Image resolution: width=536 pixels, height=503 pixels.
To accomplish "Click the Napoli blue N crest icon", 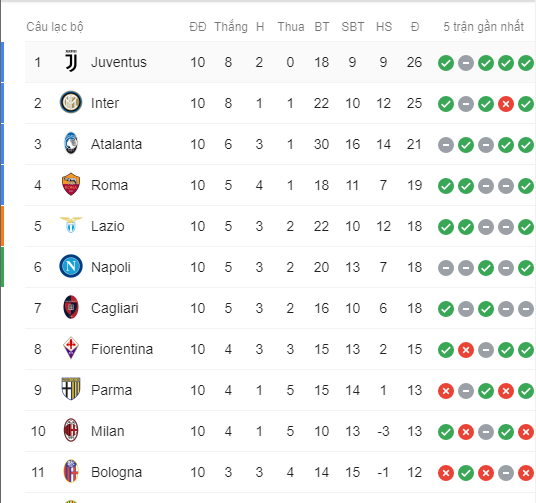I will pos(71,266).
